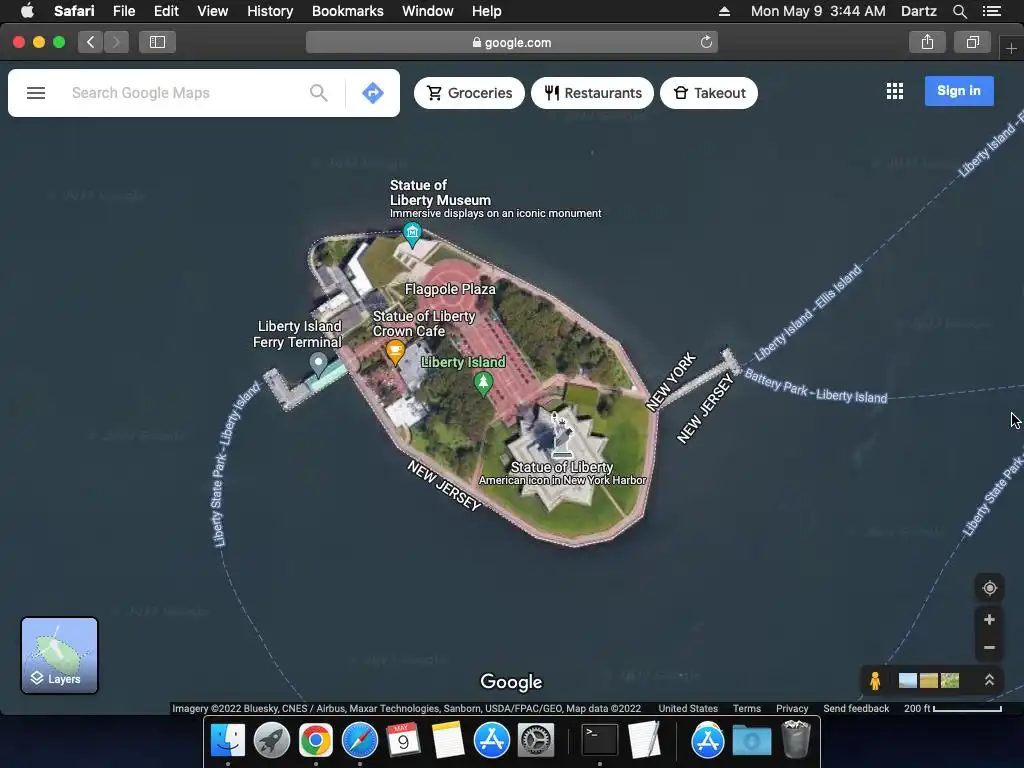Open the Bookmarks menu
The width and height of the screenshot is (1024, 768).
(x=347, y=11)
